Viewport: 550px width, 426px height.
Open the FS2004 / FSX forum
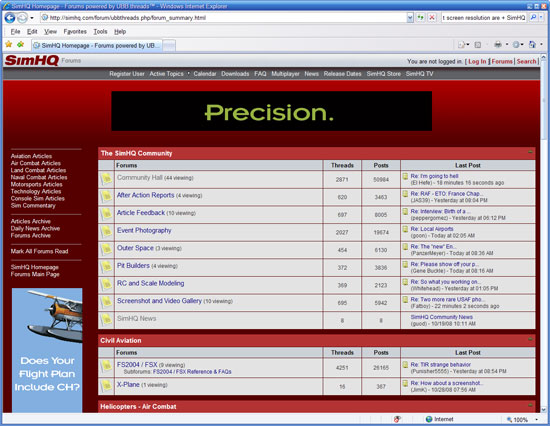click(x=137, y=365)
